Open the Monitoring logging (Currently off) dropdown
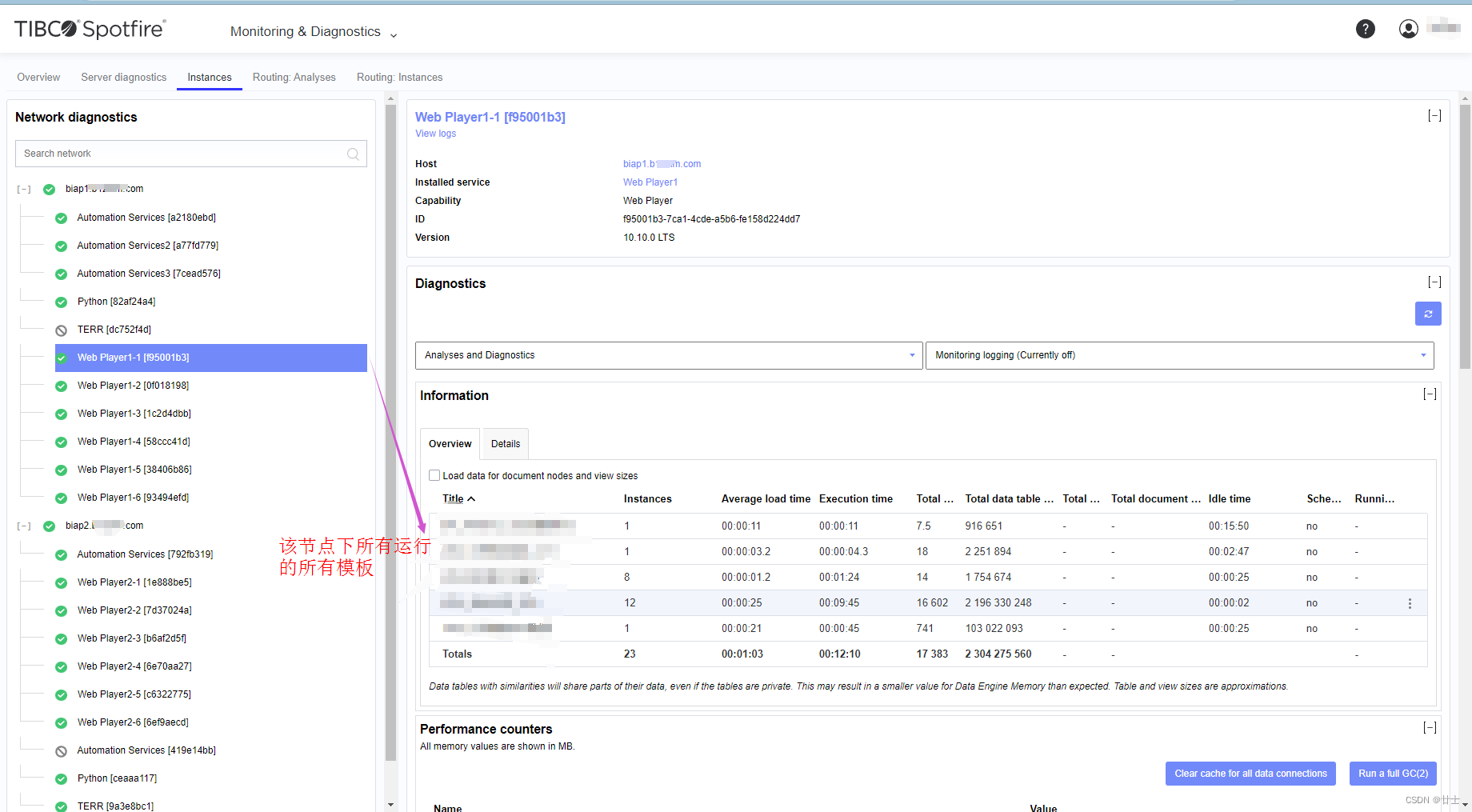Image resolution: width=1472 pixels, height=812 pixels. click(1179, 355)
